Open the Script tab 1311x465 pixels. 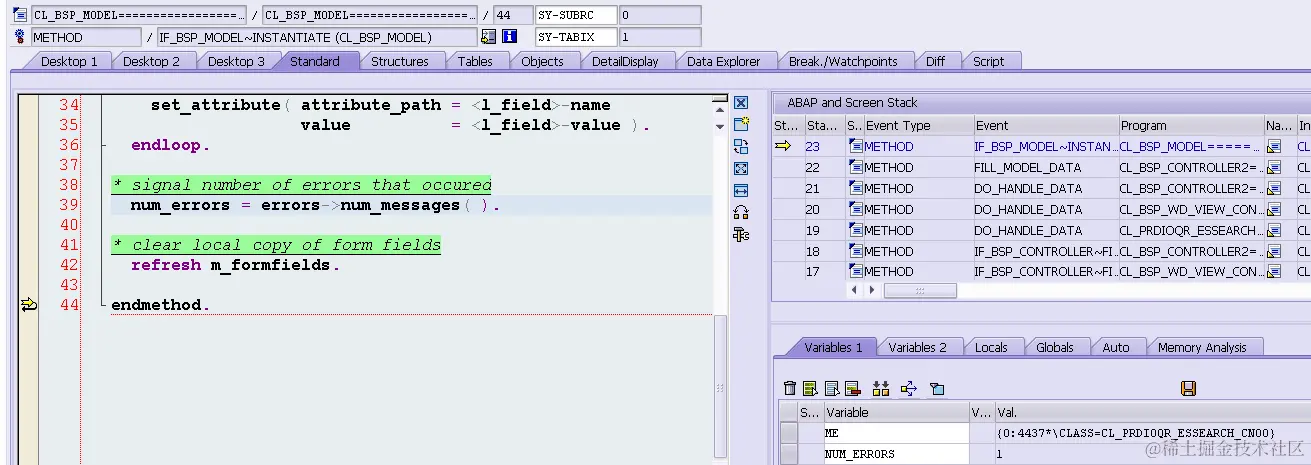click(x=989, y=61)
